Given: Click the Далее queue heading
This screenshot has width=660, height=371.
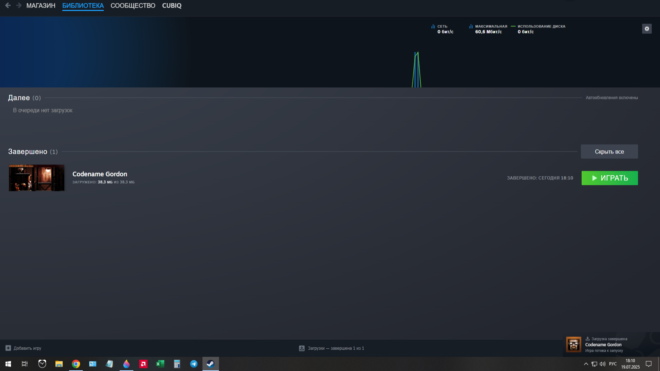Looking at the screenshot, I should (x=19, y=98).
